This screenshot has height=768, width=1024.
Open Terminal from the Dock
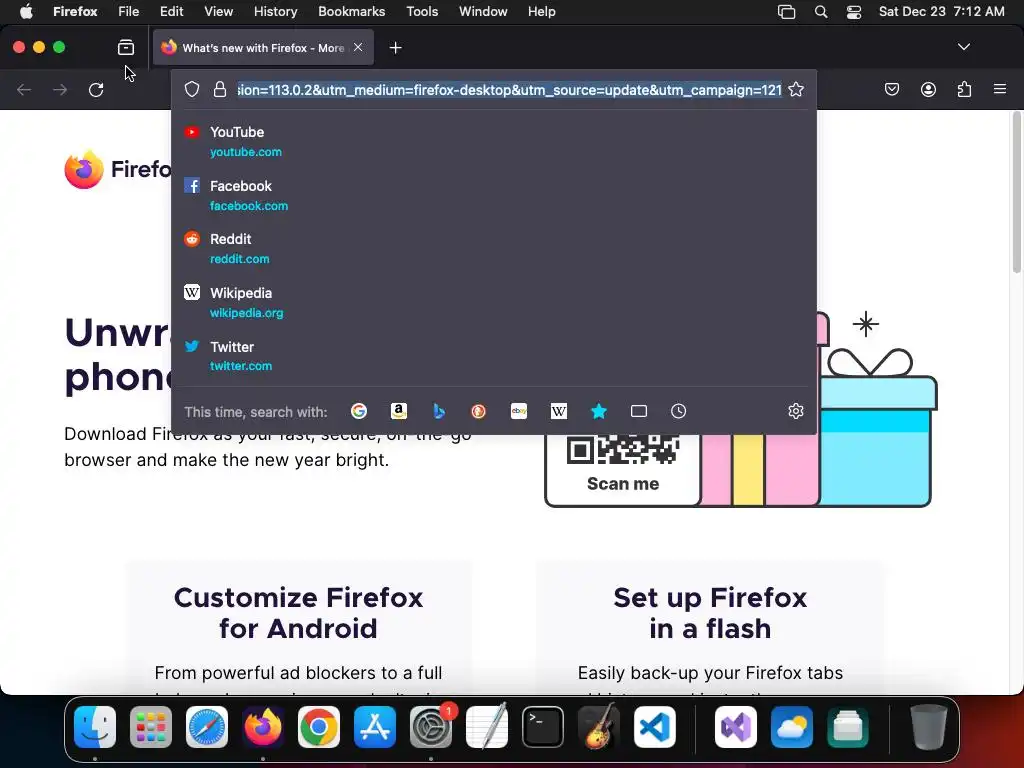coord(543,727)
